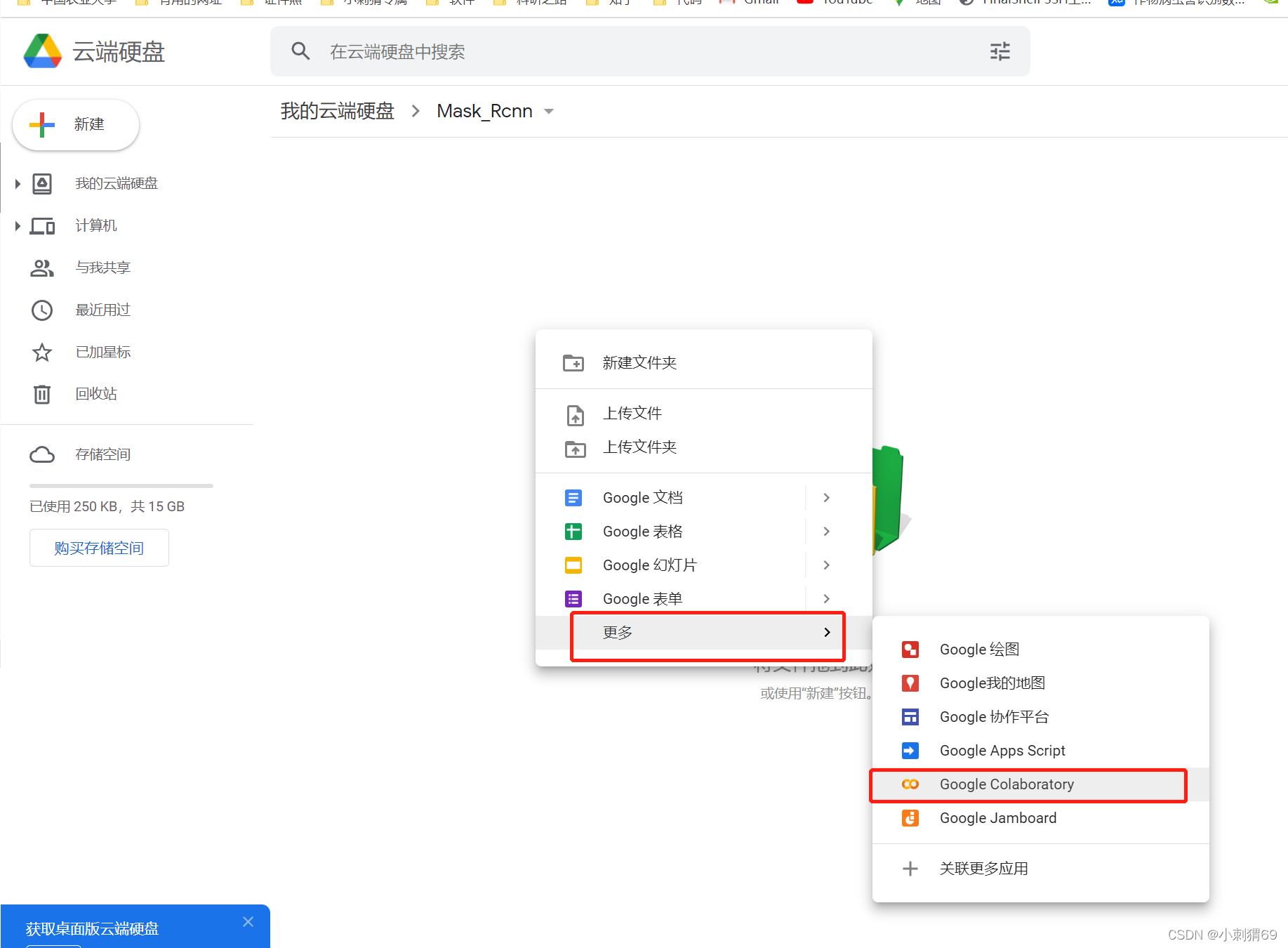
Task: Click the 获取桌面版云端硬盘 banner text
Action: pyautogui.click(x=92, y=928)
